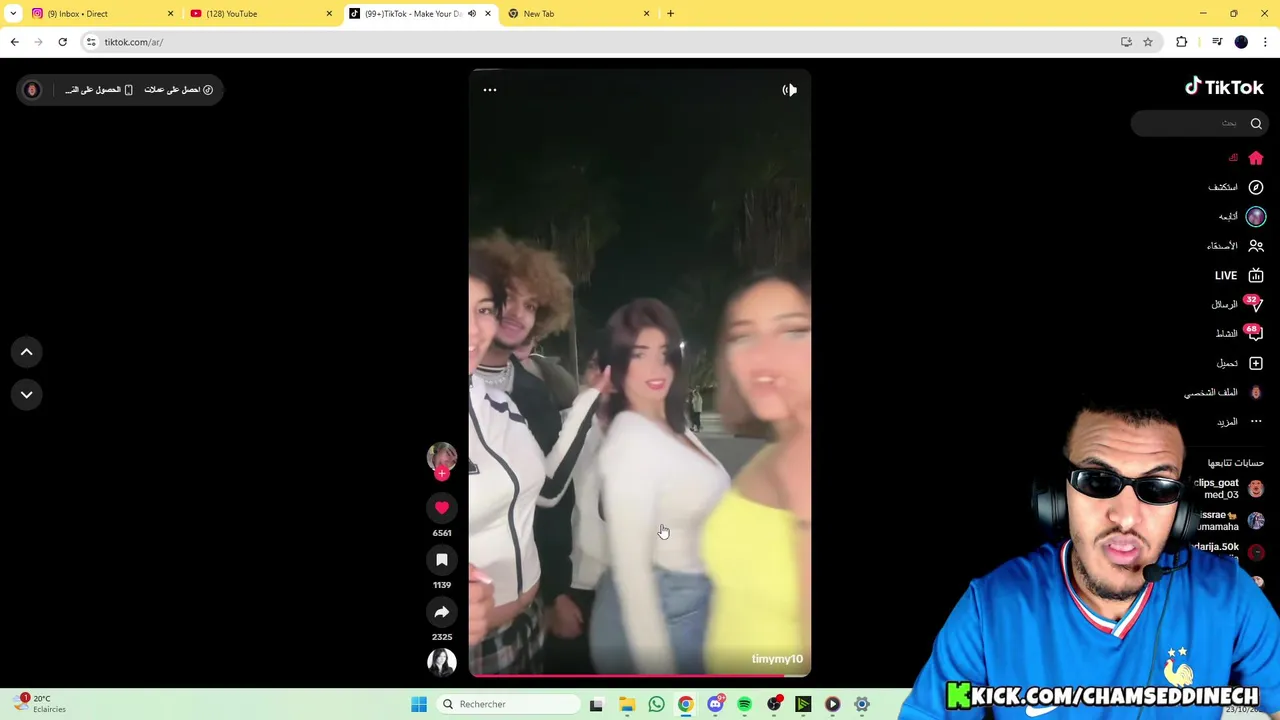Click the install/cast icon in address bar
The width and height of the screenshot is (1280, 720).
tap(1126, 42)
